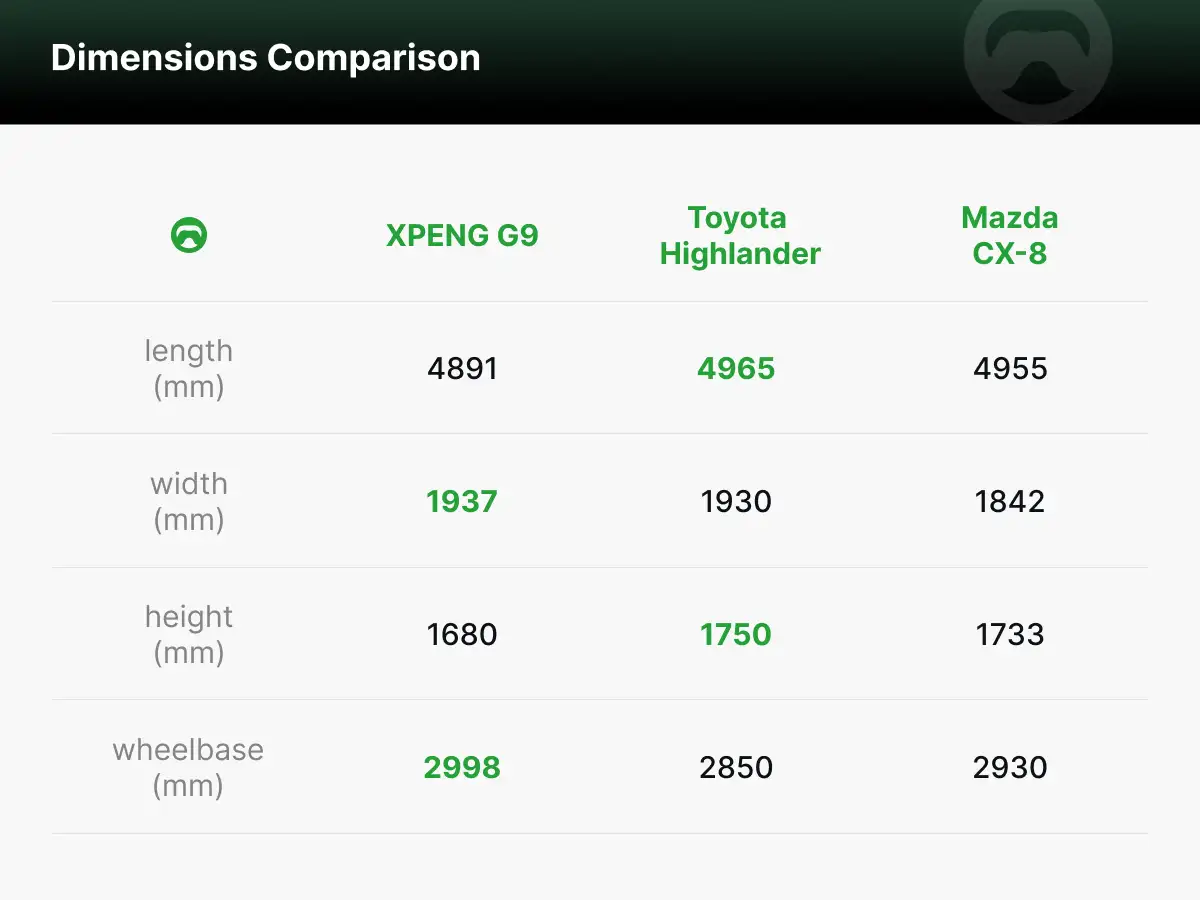Click the wheelbase (mm) row label
This screenshot has height=900, width=1200.
point(188,767)
